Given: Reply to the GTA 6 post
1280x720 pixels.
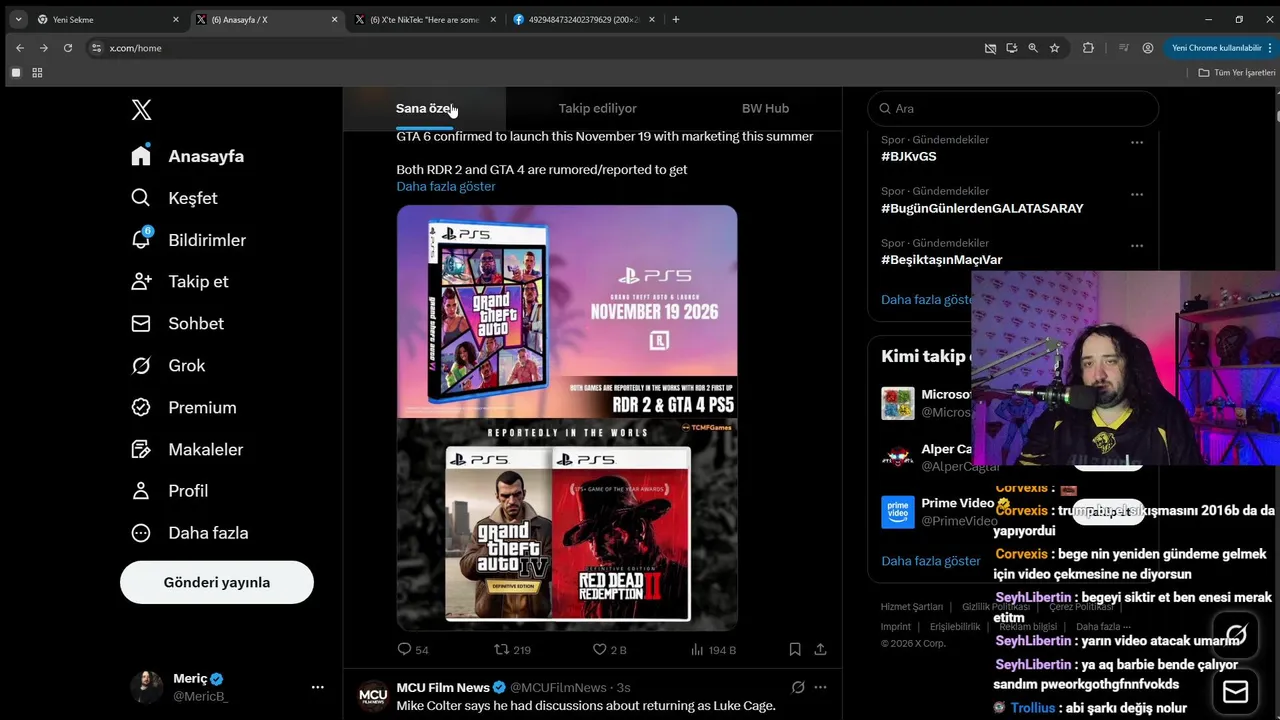Looking at the screenshot, I should pyautogui.click(x=413, y=649).
